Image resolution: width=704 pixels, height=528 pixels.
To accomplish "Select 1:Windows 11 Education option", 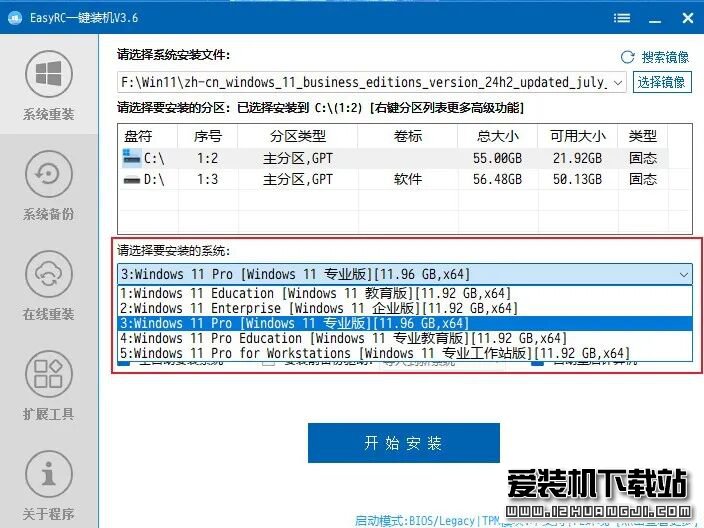I will tap(405, 294).
